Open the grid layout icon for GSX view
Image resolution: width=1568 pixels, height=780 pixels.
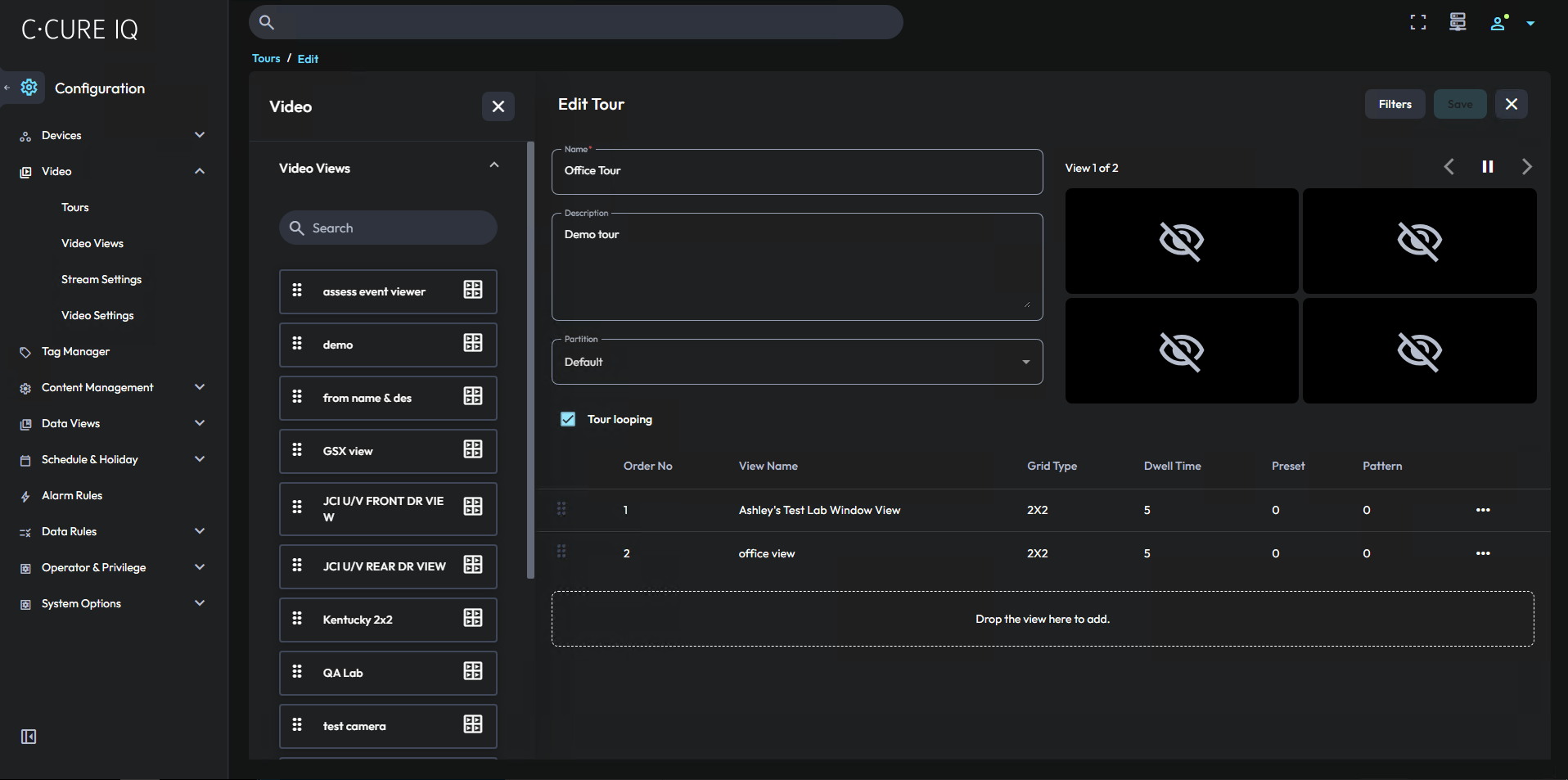[x=473, y=450]
